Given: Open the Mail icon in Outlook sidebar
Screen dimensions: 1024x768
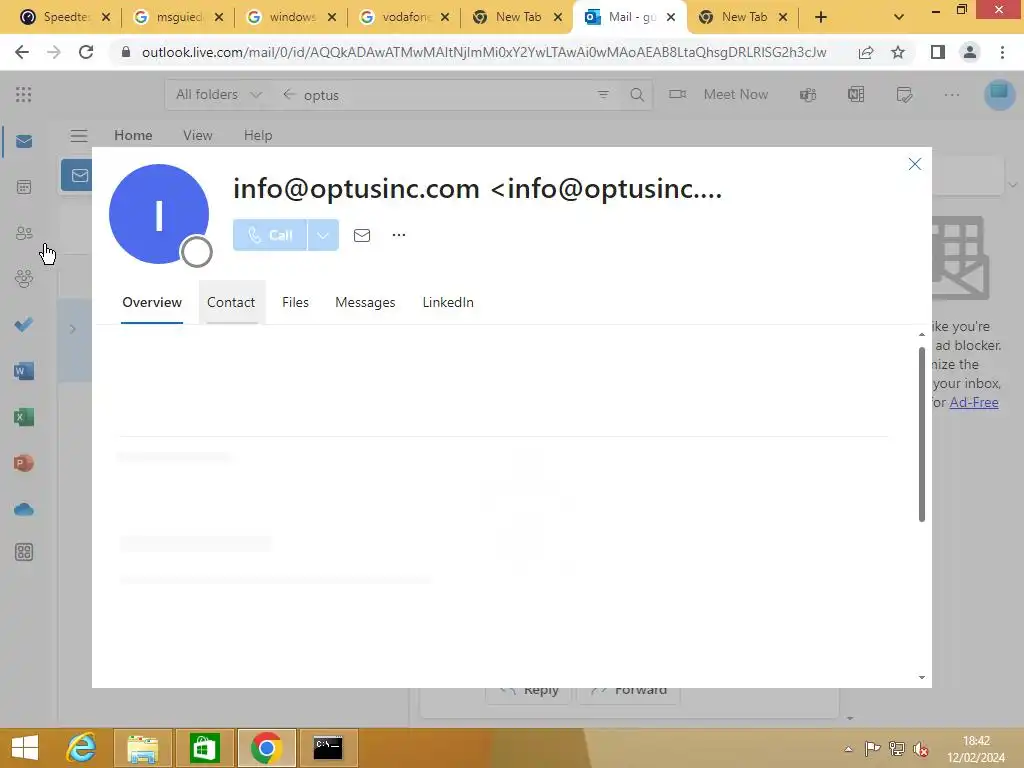Looking at the screenshot, I should pyautogui.click(x=24, y=142).
